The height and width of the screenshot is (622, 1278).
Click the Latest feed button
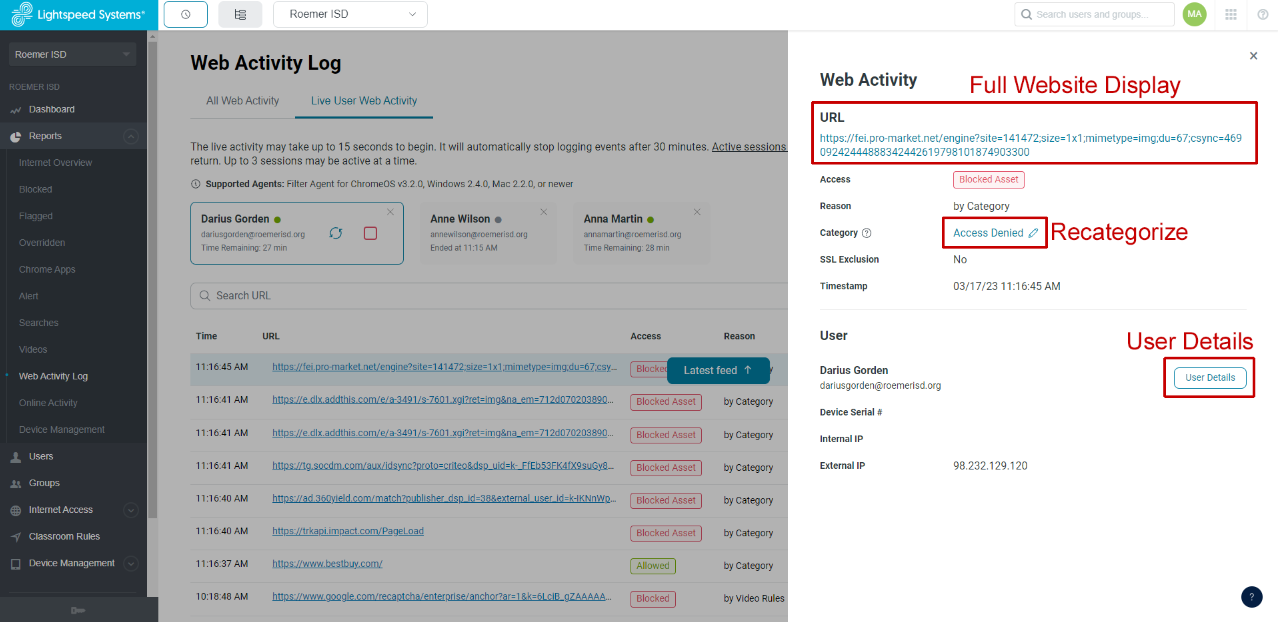pos(718,370)
